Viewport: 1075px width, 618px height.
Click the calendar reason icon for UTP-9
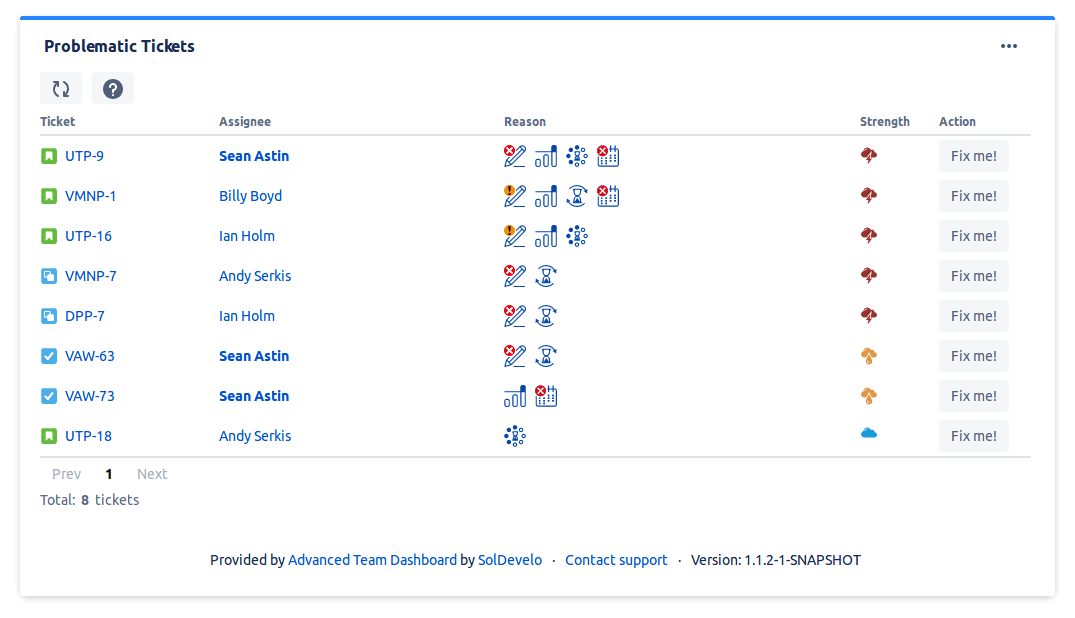click(607, 156)
